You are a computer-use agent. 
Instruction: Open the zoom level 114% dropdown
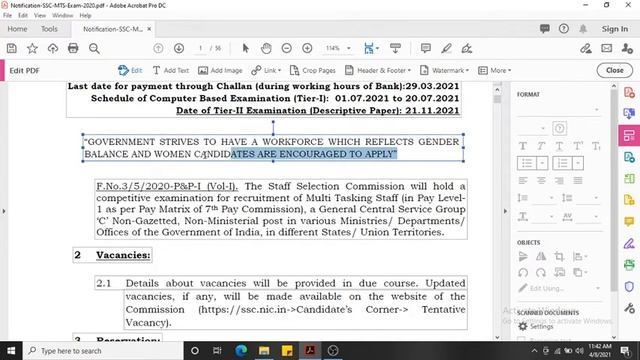(349, 48)
